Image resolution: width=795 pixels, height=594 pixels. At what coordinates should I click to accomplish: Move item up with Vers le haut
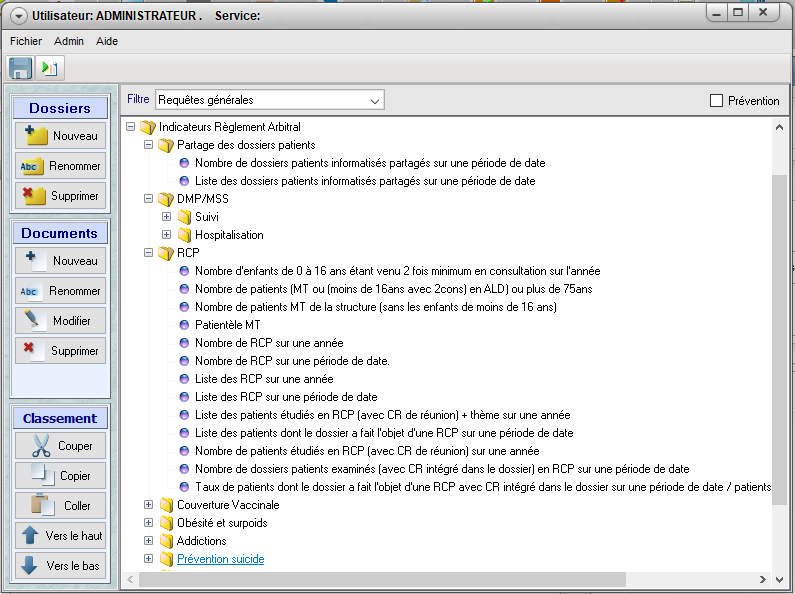[x=61, y=536]
